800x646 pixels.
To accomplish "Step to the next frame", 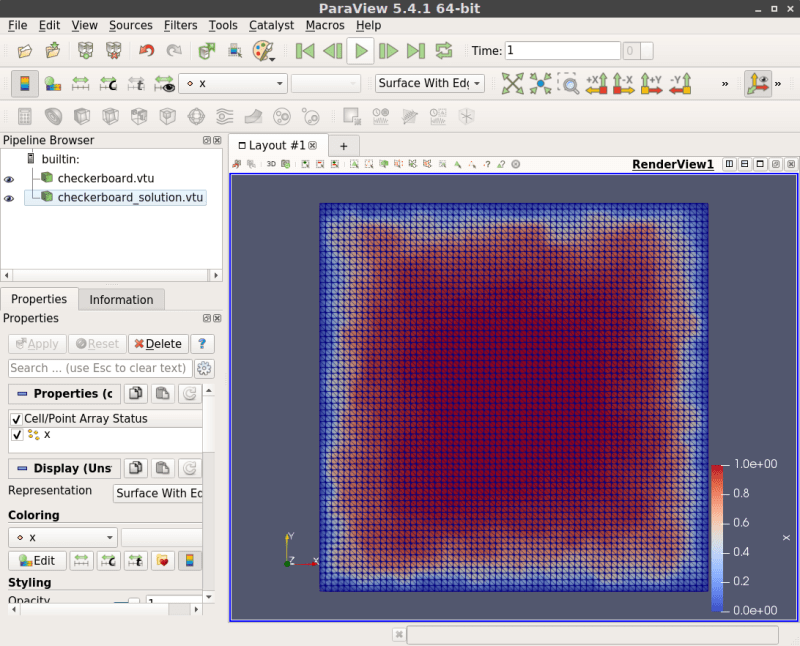I will [x=388, y=51].
